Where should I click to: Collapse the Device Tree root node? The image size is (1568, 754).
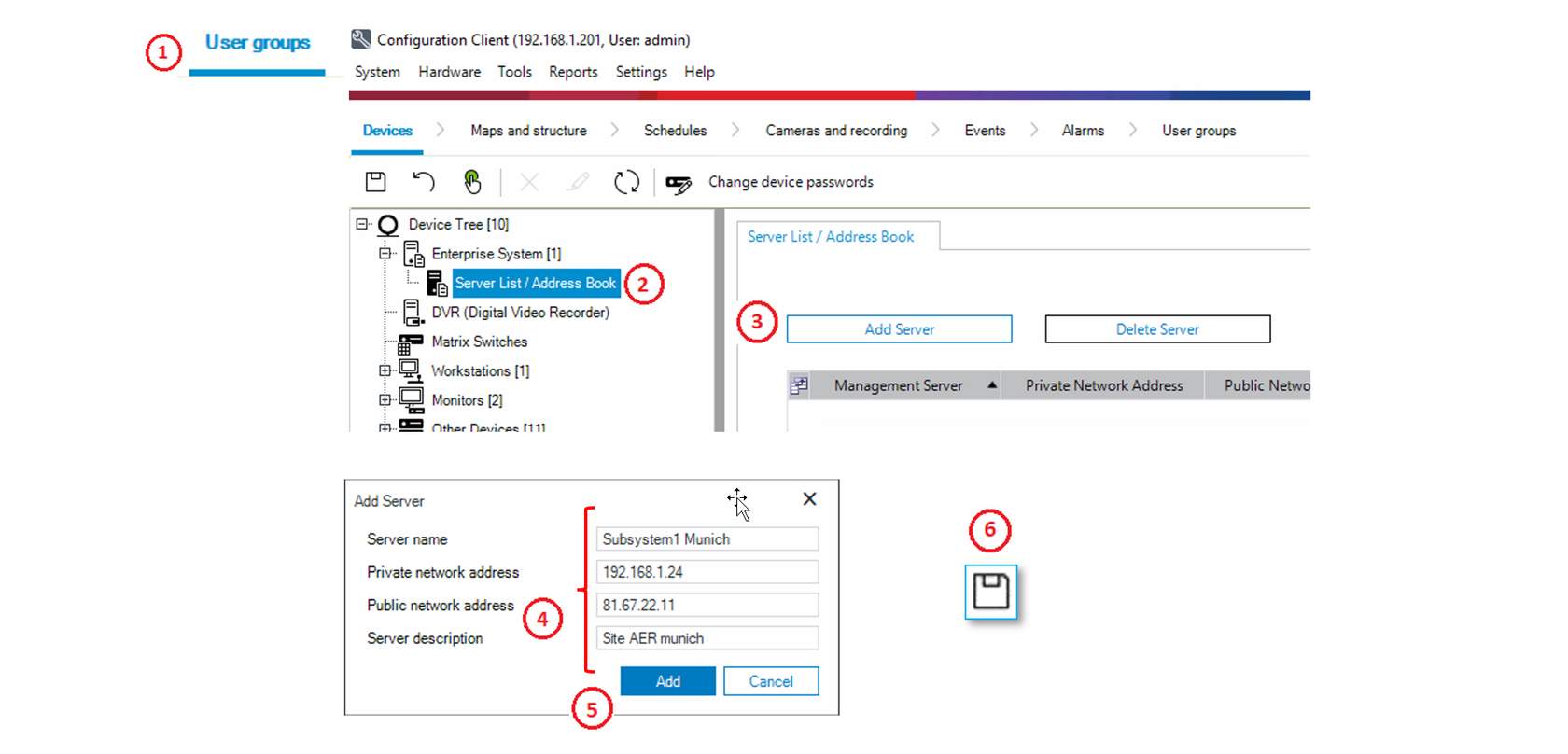pyautogui.click(x=362, y=224)
